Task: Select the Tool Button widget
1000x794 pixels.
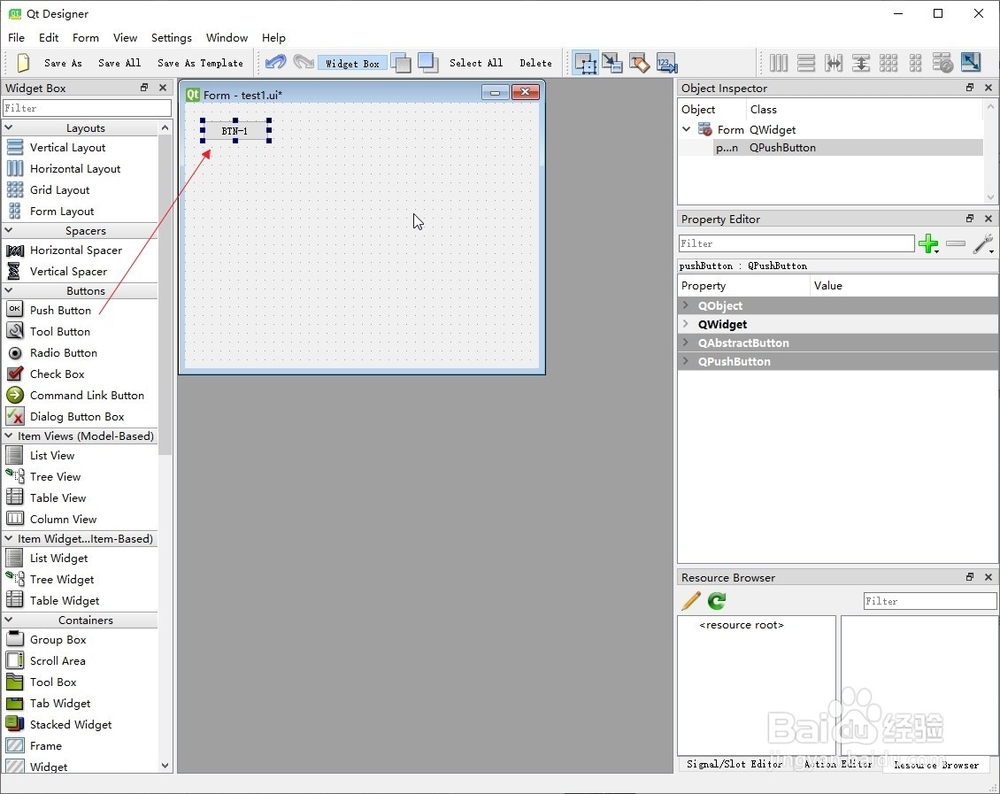Action: click(x=60, y=332)
